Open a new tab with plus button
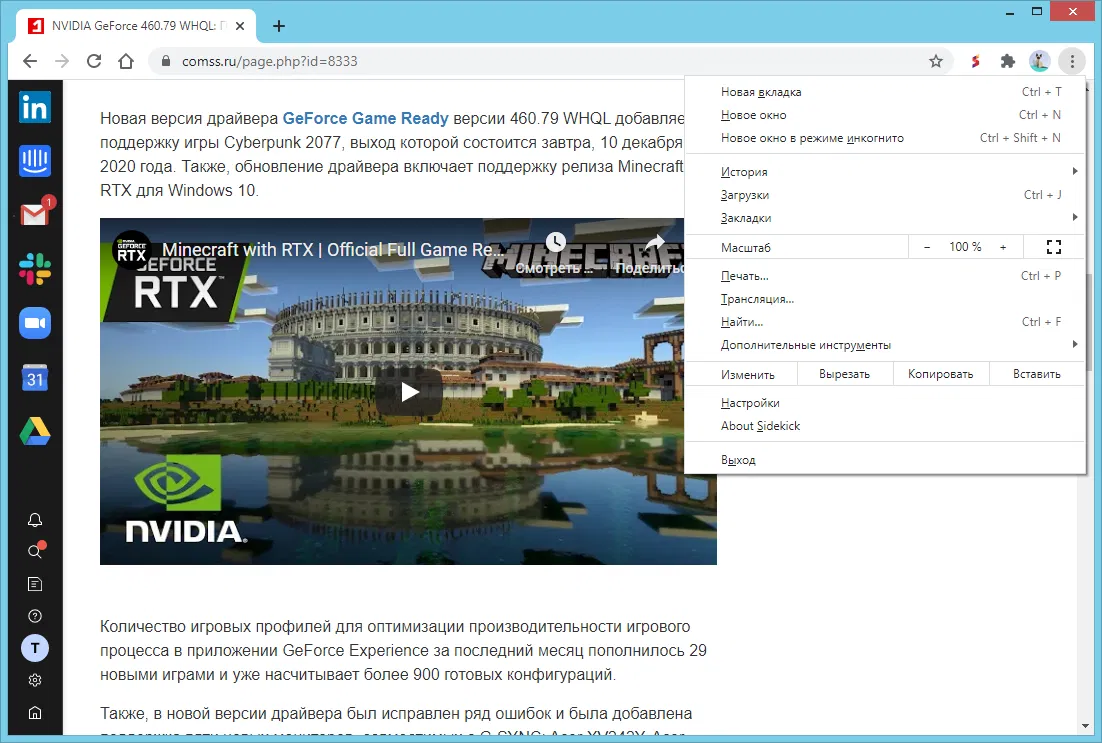This screenshot has height=743, width=1102. 279,26
